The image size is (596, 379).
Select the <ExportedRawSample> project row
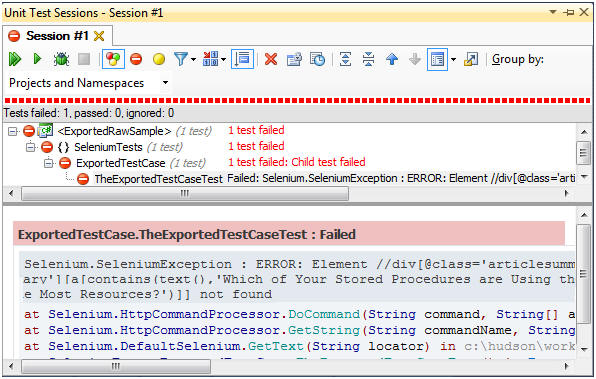[x=114, y=131]
